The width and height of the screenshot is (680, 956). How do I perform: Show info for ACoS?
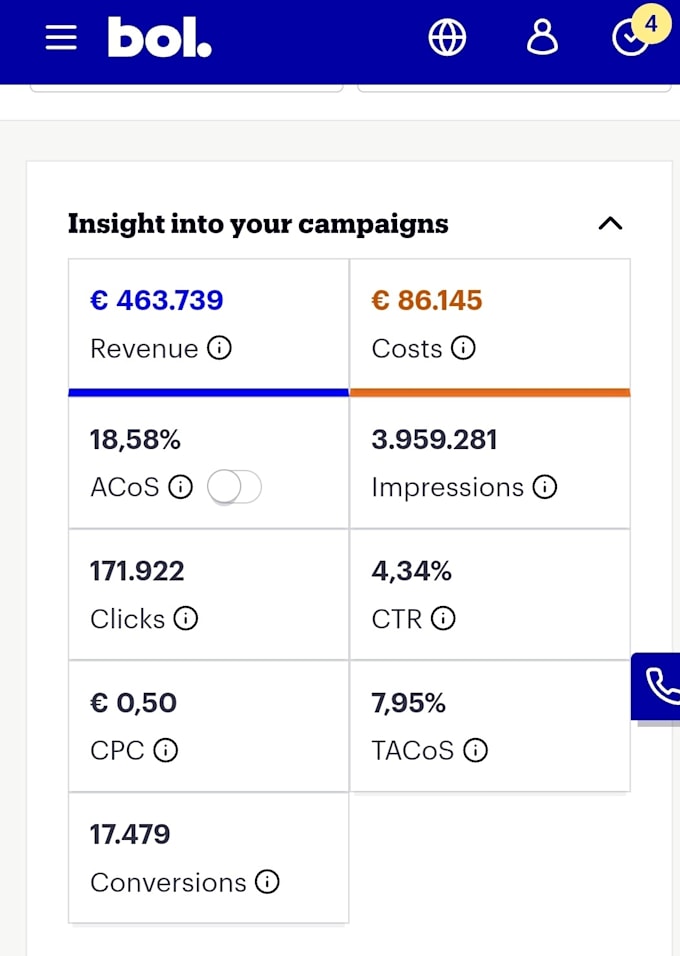(181, 487)
